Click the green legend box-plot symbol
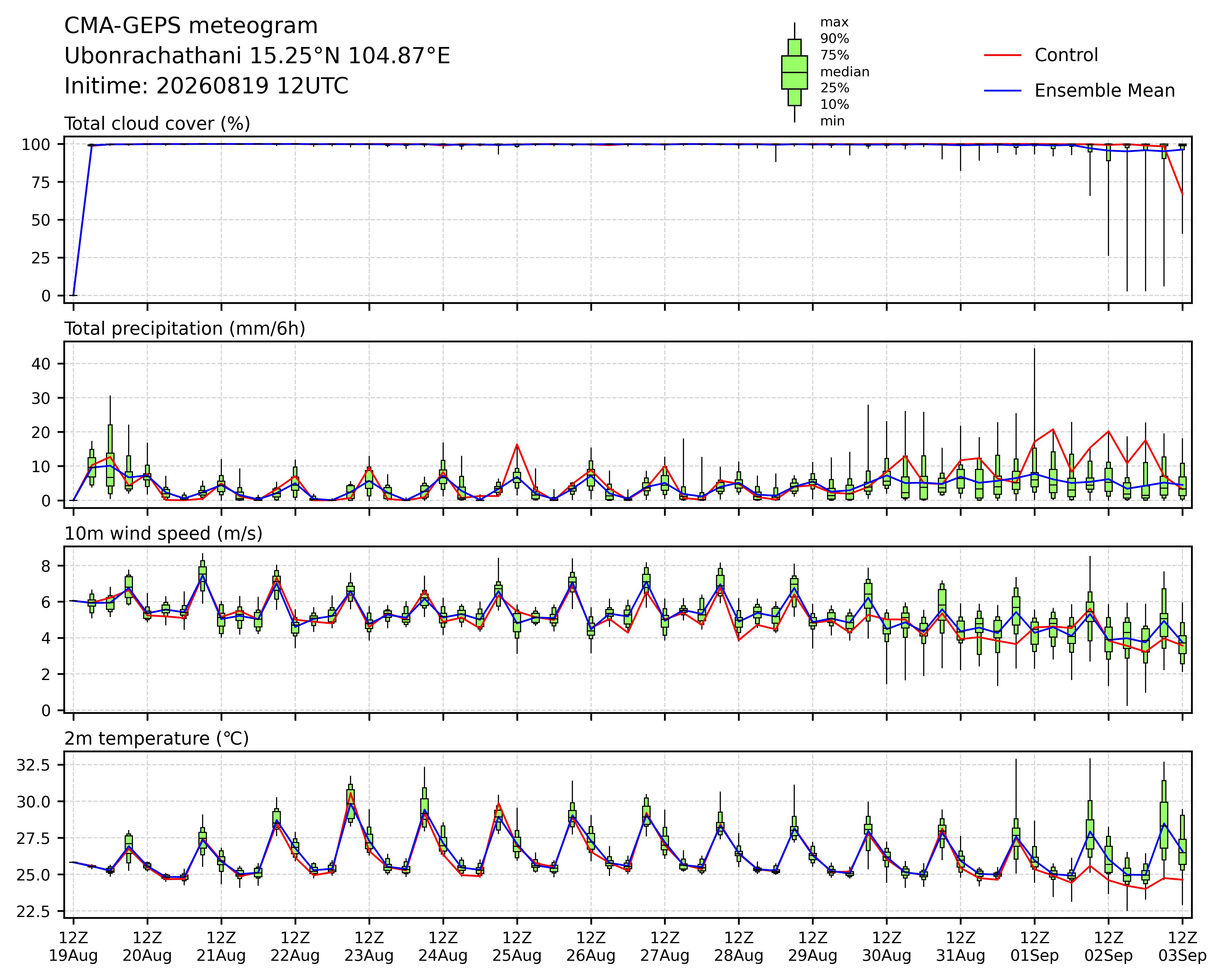This screenshot has width=1223, height=980. [x=794, y=73]
